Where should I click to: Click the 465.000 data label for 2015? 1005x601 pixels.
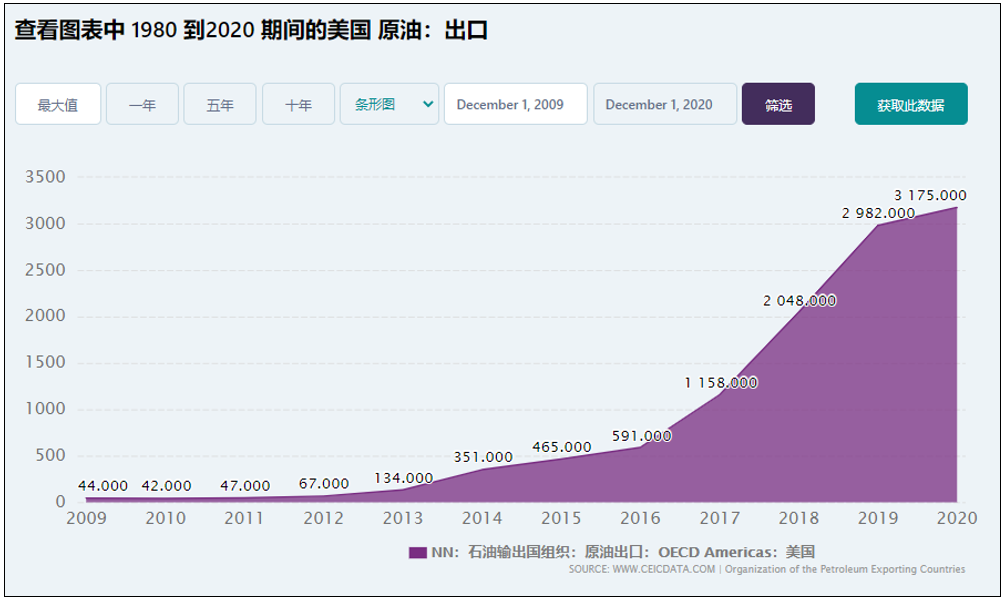click(x=561, y=447)
